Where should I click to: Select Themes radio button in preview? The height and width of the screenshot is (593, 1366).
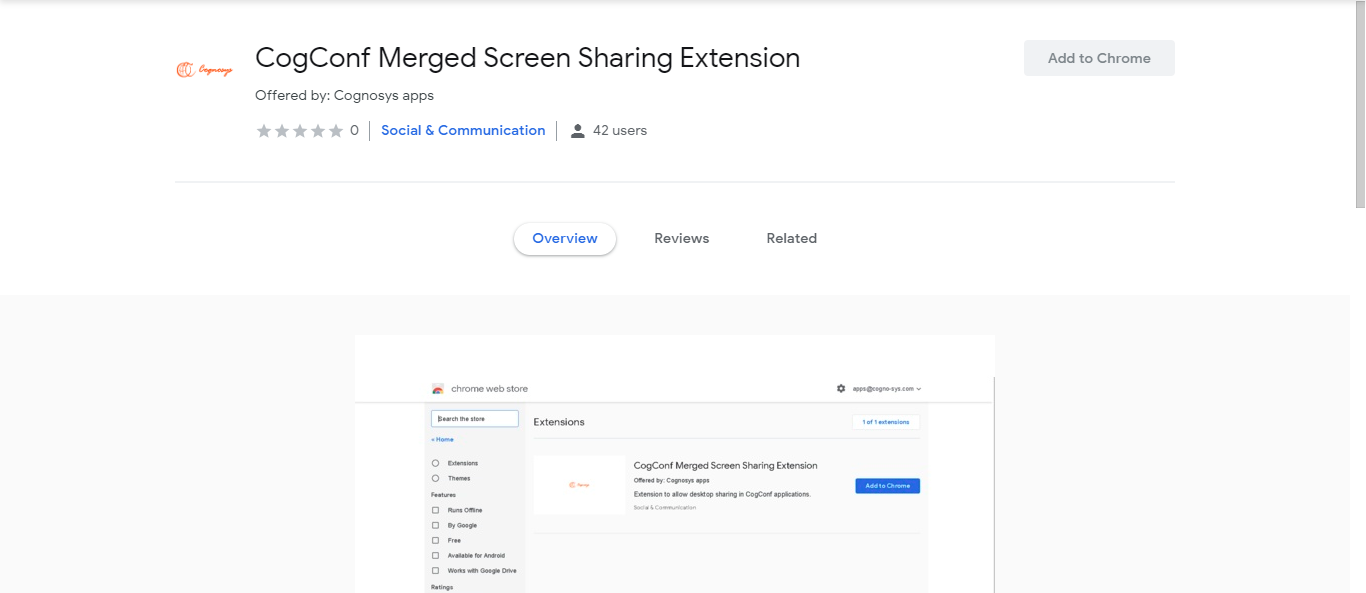click(x=435, y=478)
